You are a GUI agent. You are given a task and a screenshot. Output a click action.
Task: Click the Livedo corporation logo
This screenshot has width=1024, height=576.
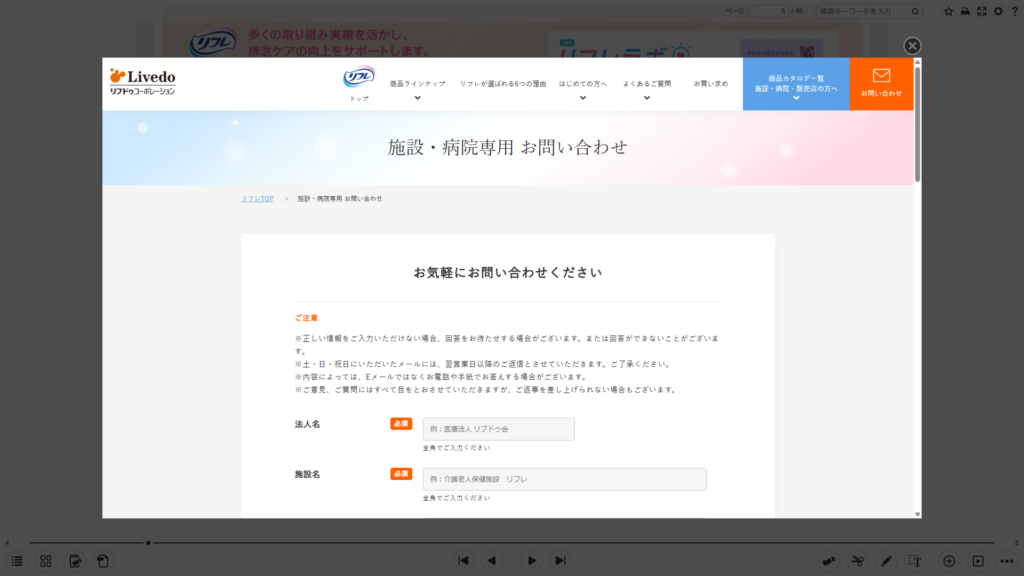(142, 82)
